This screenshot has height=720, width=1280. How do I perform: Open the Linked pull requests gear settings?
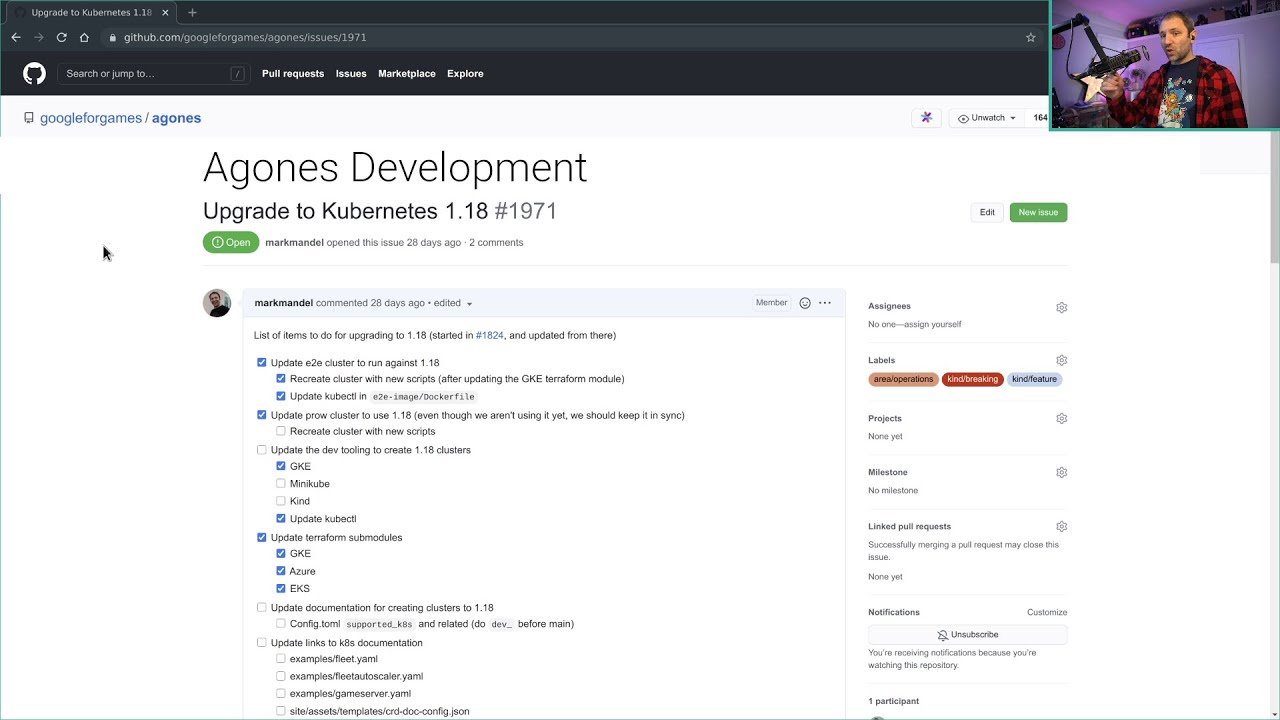pos(1061,526)
